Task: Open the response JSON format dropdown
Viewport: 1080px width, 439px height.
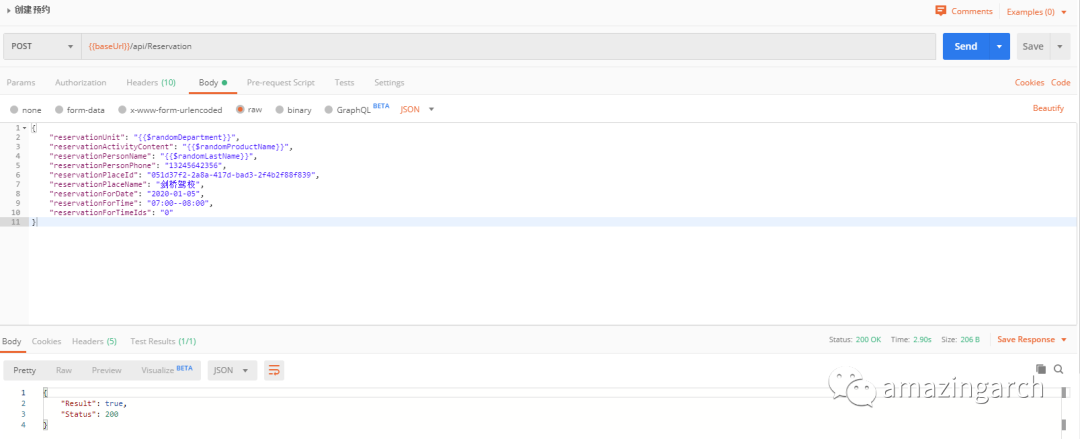Action: pos(232,370)
